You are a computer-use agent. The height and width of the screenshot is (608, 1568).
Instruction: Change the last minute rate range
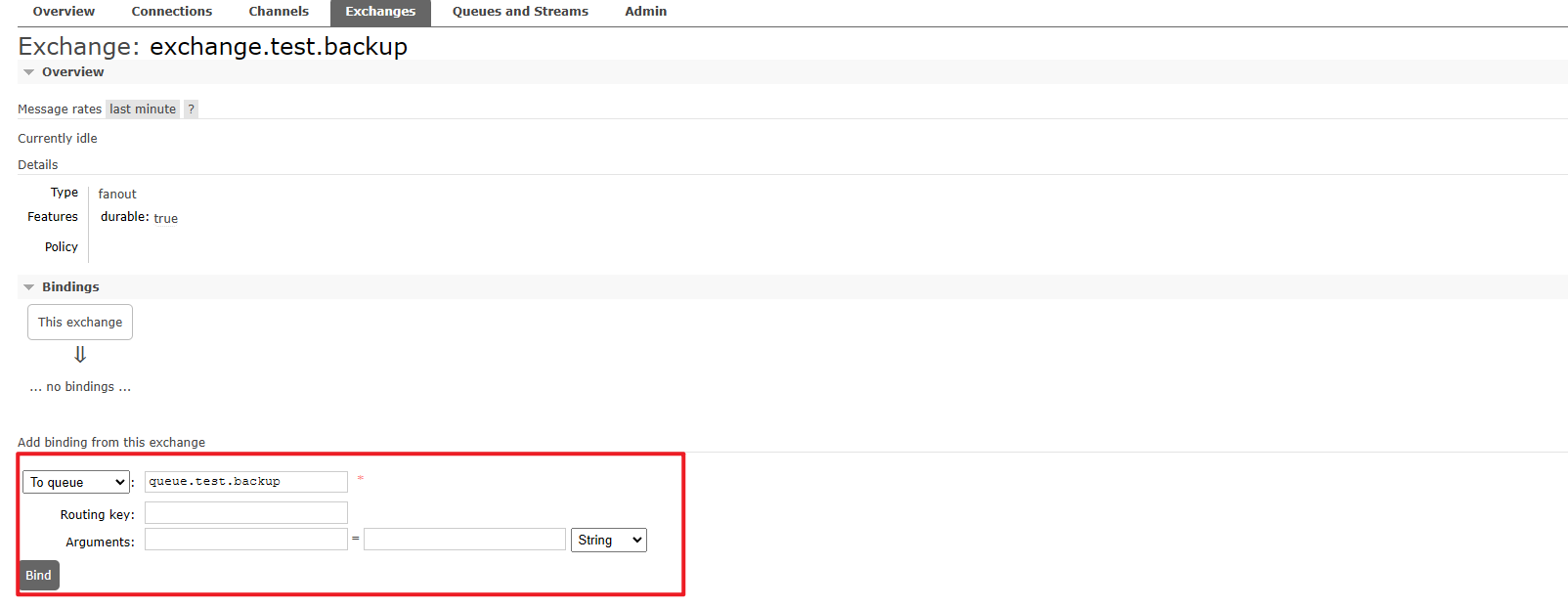tap(143, 109)
